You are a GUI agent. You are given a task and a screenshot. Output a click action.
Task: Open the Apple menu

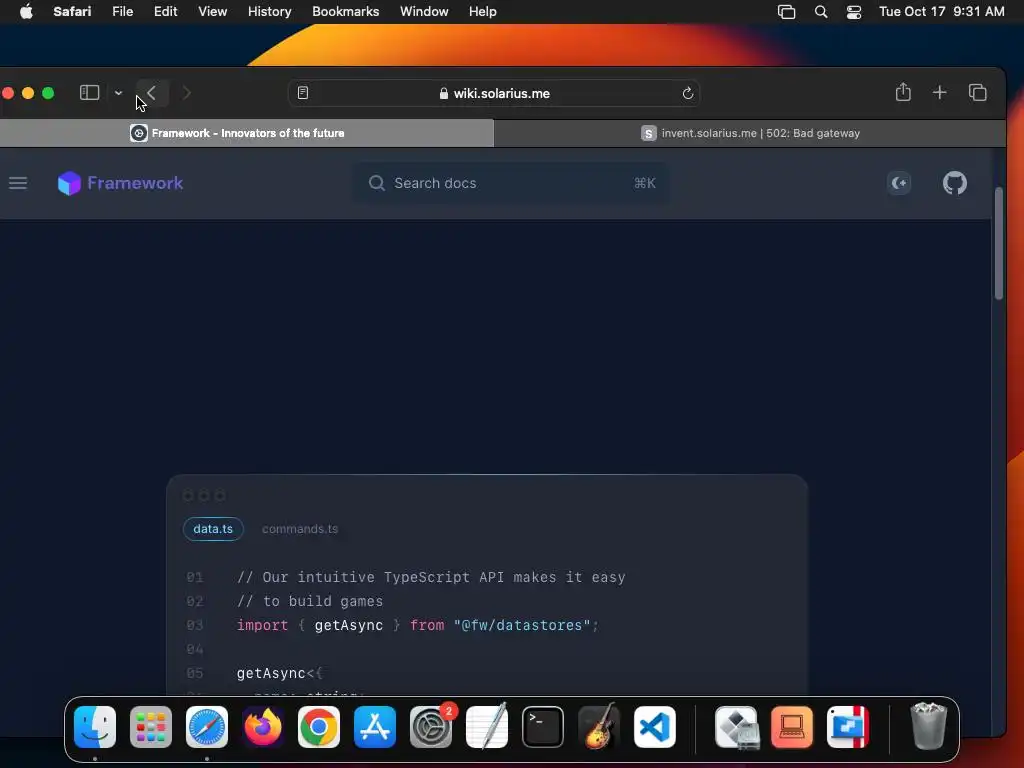(26, 12)
